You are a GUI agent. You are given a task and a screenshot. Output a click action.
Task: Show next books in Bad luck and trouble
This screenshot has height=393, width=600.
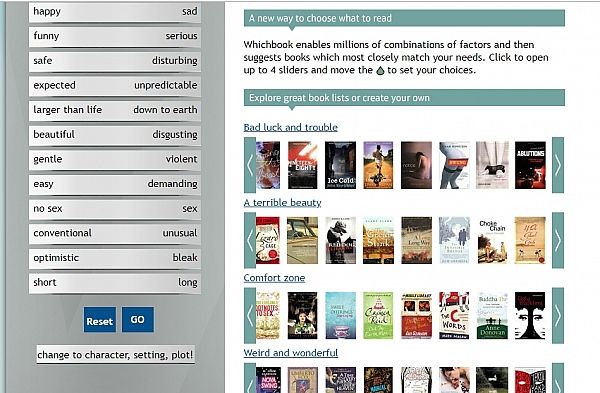(558, 165)
